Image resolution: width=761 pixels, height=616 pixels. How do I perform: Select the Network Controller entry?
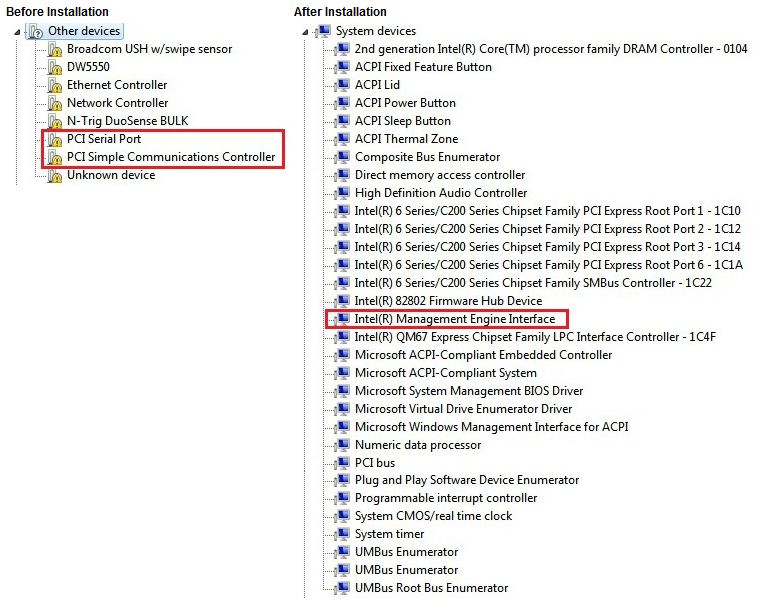tap(117, 103)
